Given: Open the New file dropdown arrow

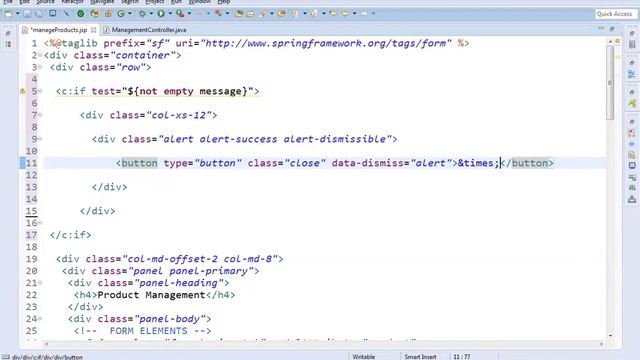Looking at the screenshot, I should click(18, 14).
